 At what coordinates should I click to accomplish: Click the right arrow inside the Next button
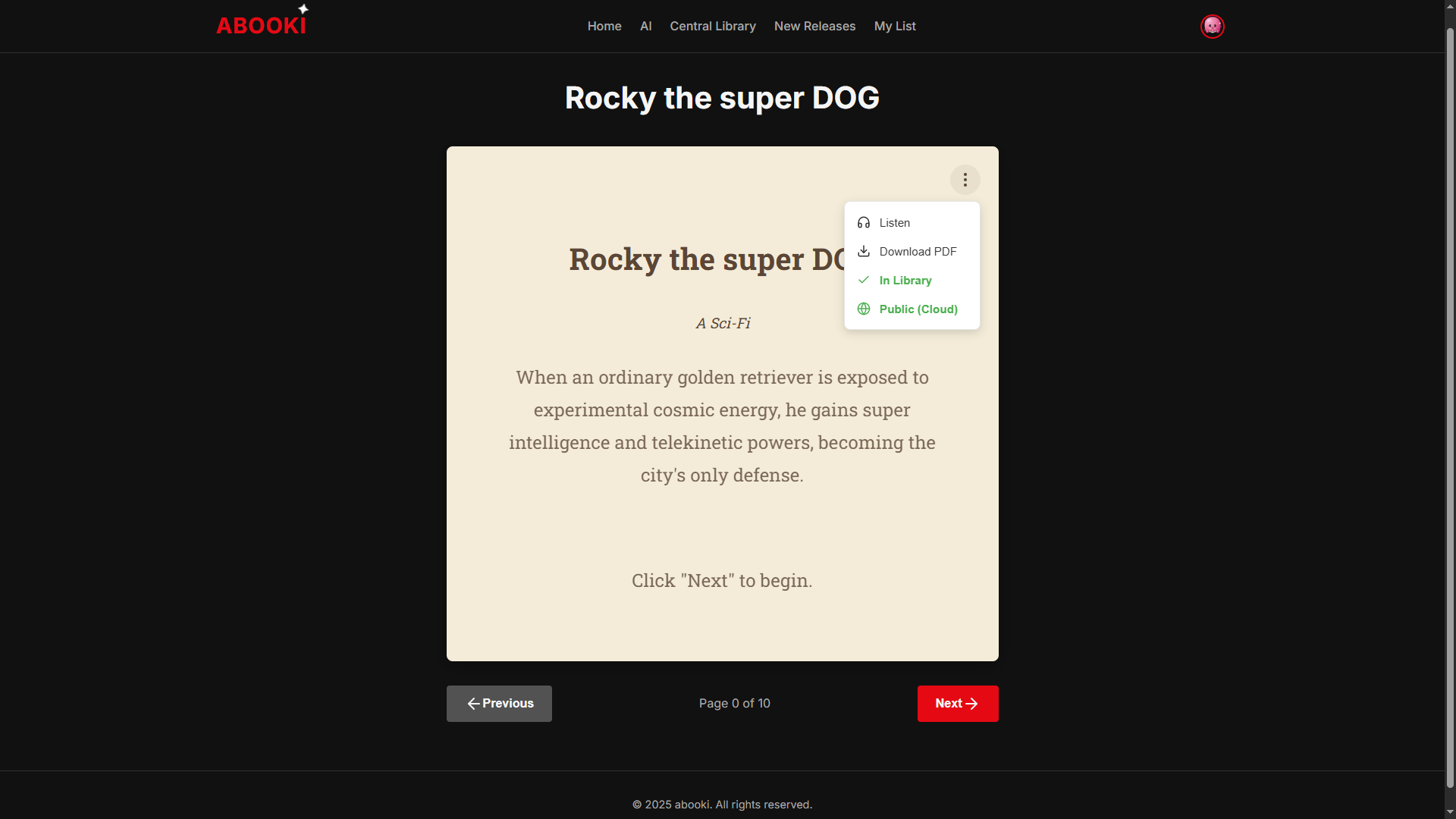coord(973,704)
